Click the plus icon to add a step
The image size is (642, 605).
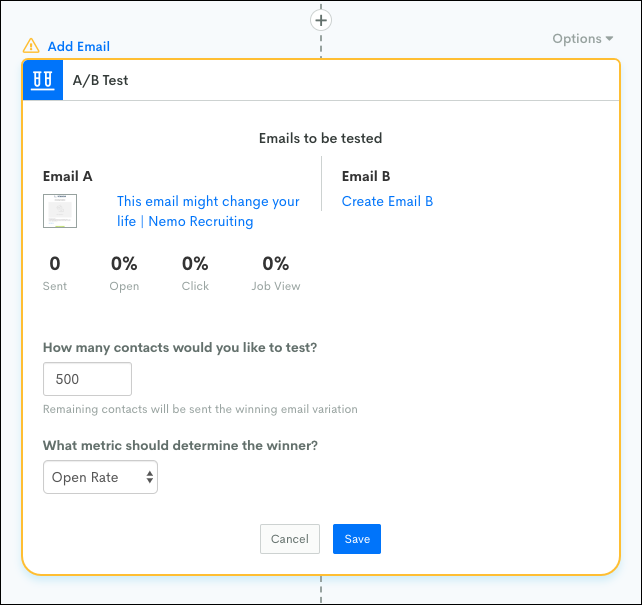click(321, 19)
